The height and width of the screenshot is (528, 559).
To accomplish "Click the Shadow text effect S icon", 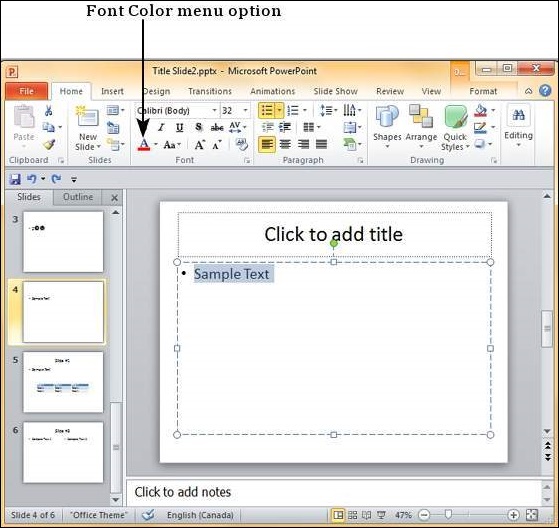I will pyautogui.click(x=199, y=127).
